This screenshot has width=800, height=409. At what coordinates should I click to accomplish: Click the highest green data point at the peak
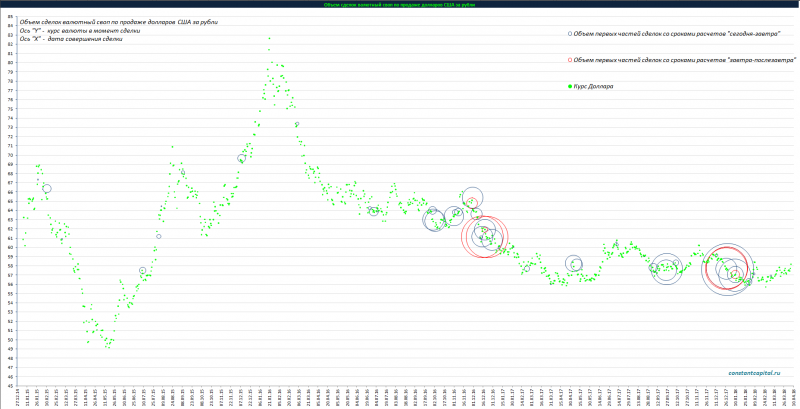[x=269, y=39]
